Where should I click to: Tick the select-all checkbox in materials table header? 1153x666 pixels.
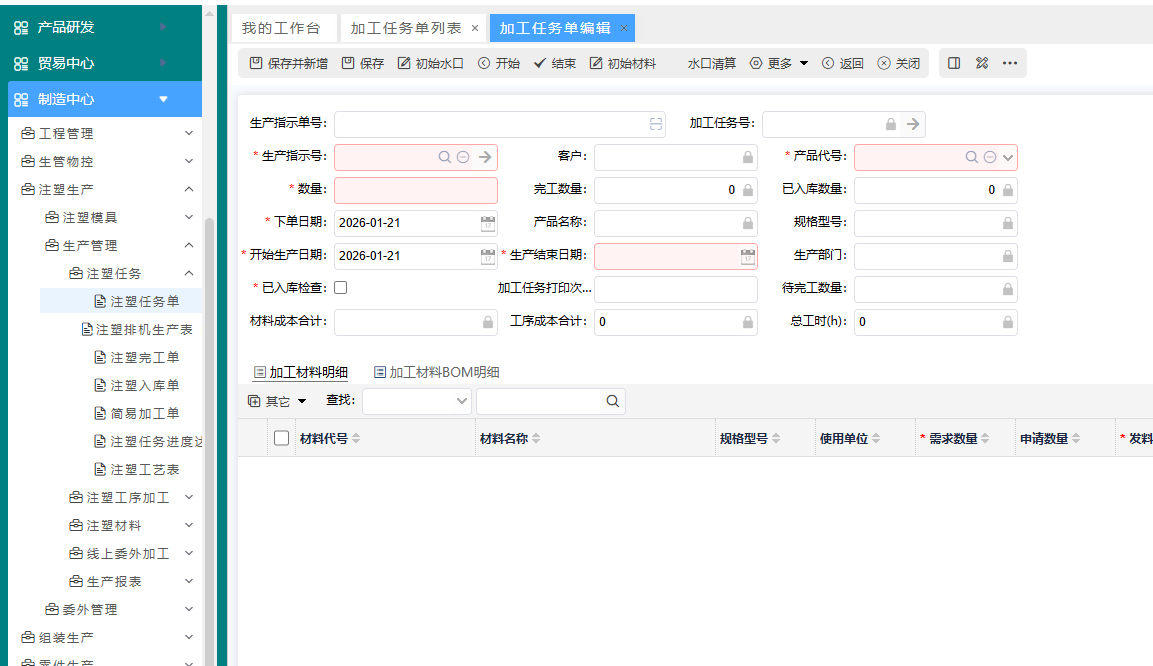281,438
